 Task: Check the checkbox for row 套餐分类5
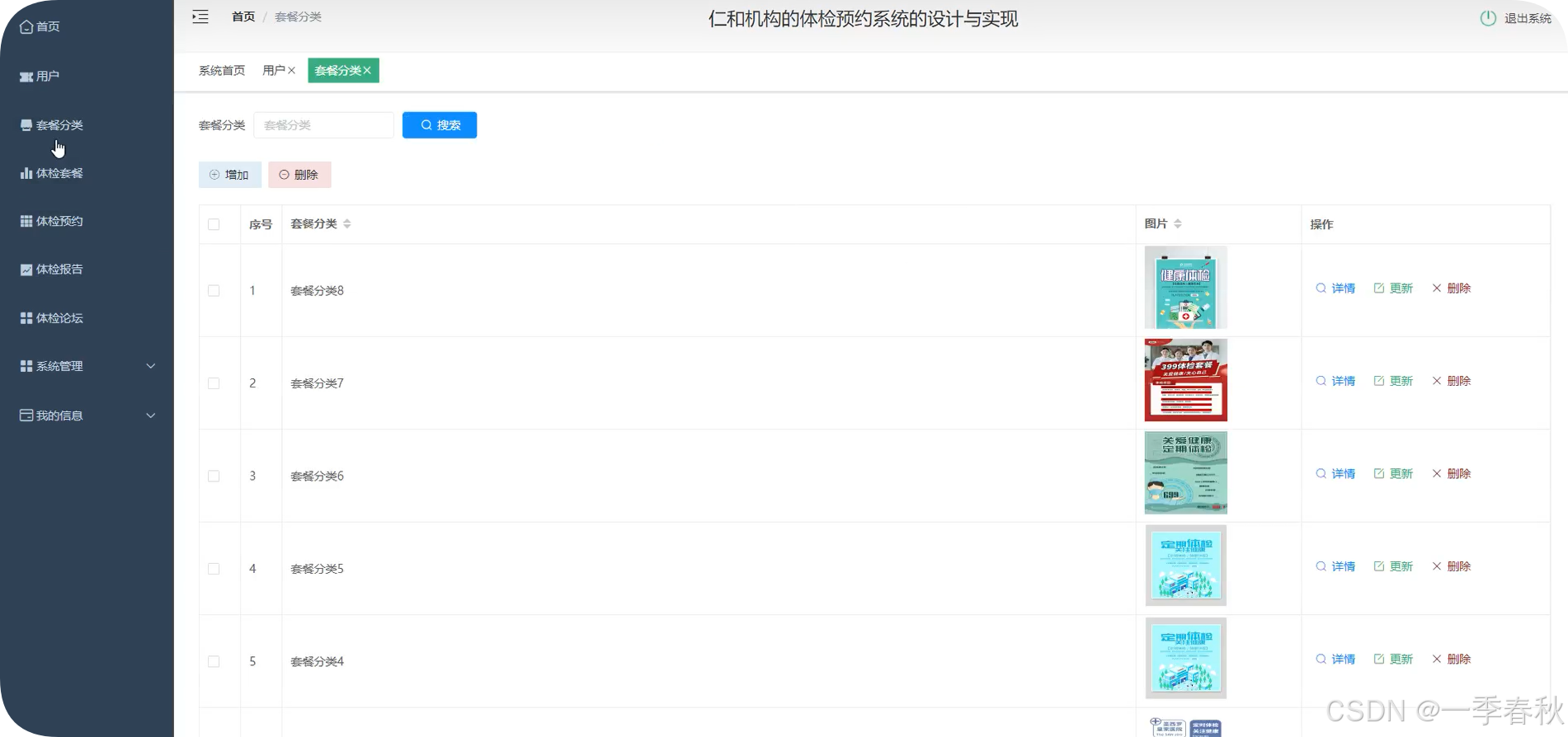[x=214, y=569]
